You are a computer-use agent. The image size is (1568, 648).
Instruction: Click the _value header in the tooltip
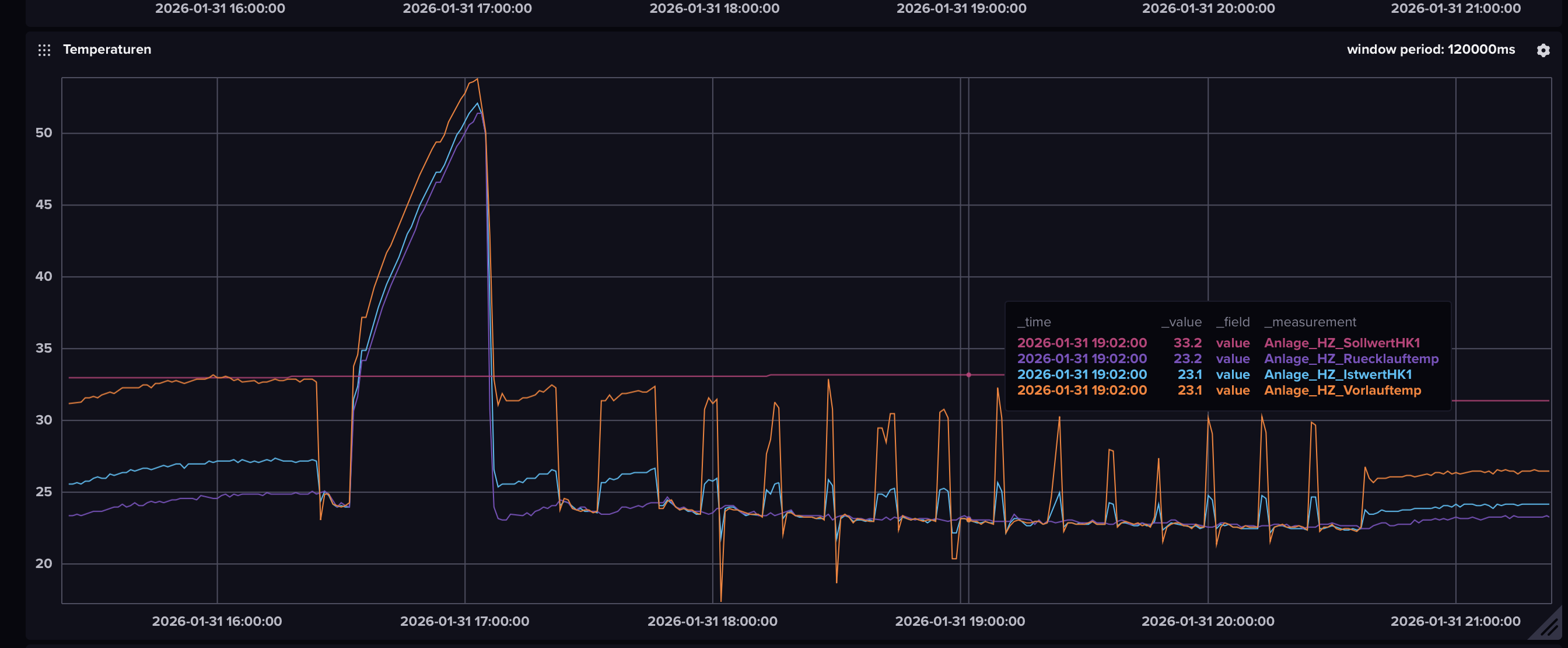(x=1181, y=322)
